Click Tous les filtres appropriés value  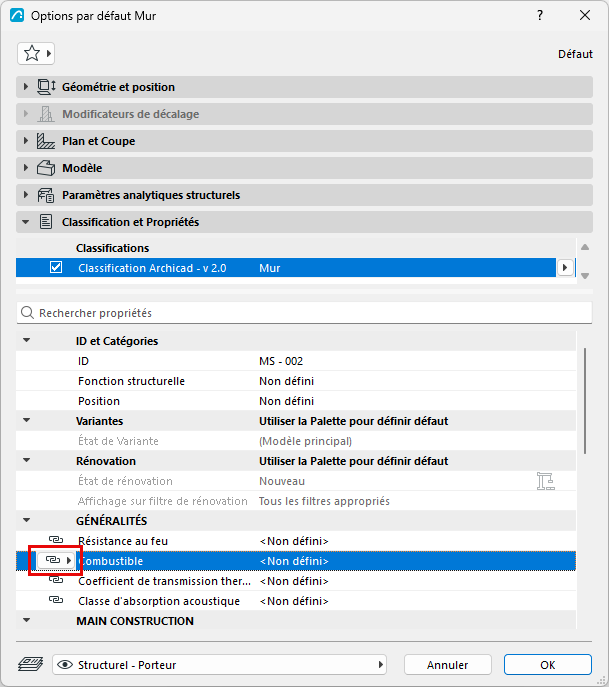(324, 501)
